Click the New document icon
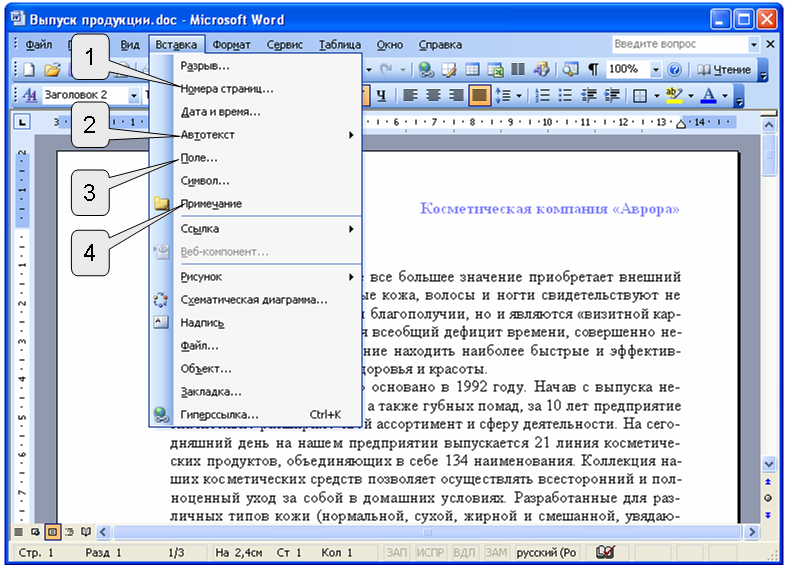The height and width of the screenshot is (565, 785). 29,70
